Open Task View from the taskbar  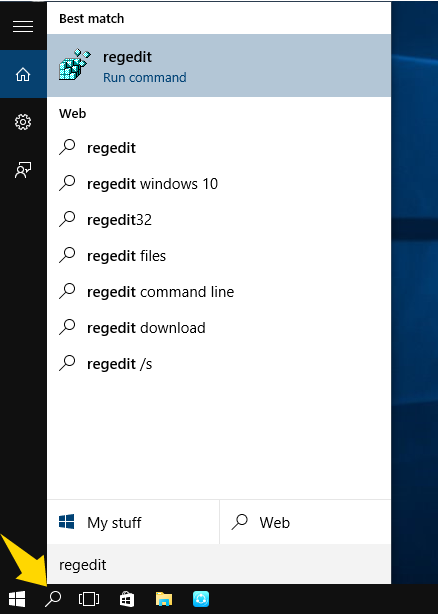[x=89, y=599]
